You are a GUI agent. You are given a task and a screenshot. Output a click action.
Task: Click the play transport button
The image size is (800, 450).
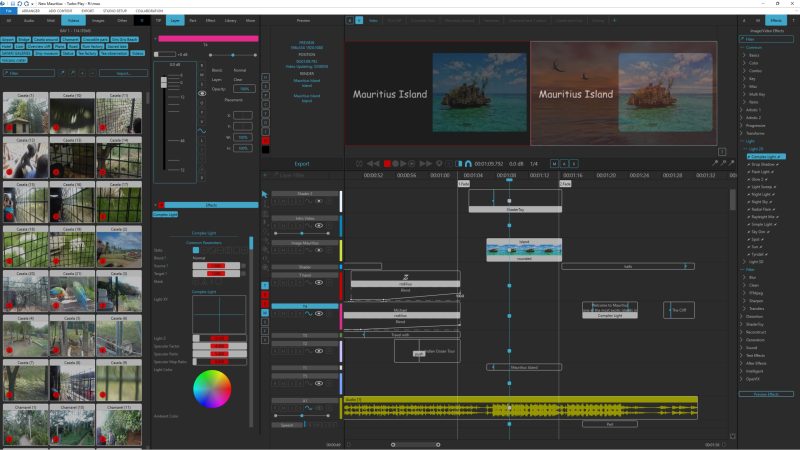(404, 164)
